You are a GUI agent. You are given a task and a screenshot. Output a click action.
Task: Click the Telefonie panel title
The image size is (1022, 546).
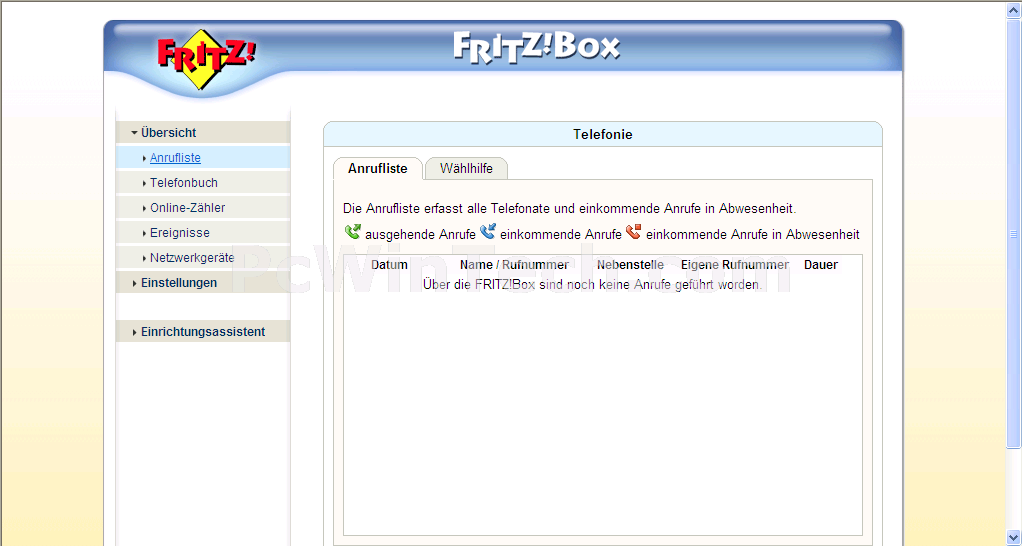(x=603, y=134)
